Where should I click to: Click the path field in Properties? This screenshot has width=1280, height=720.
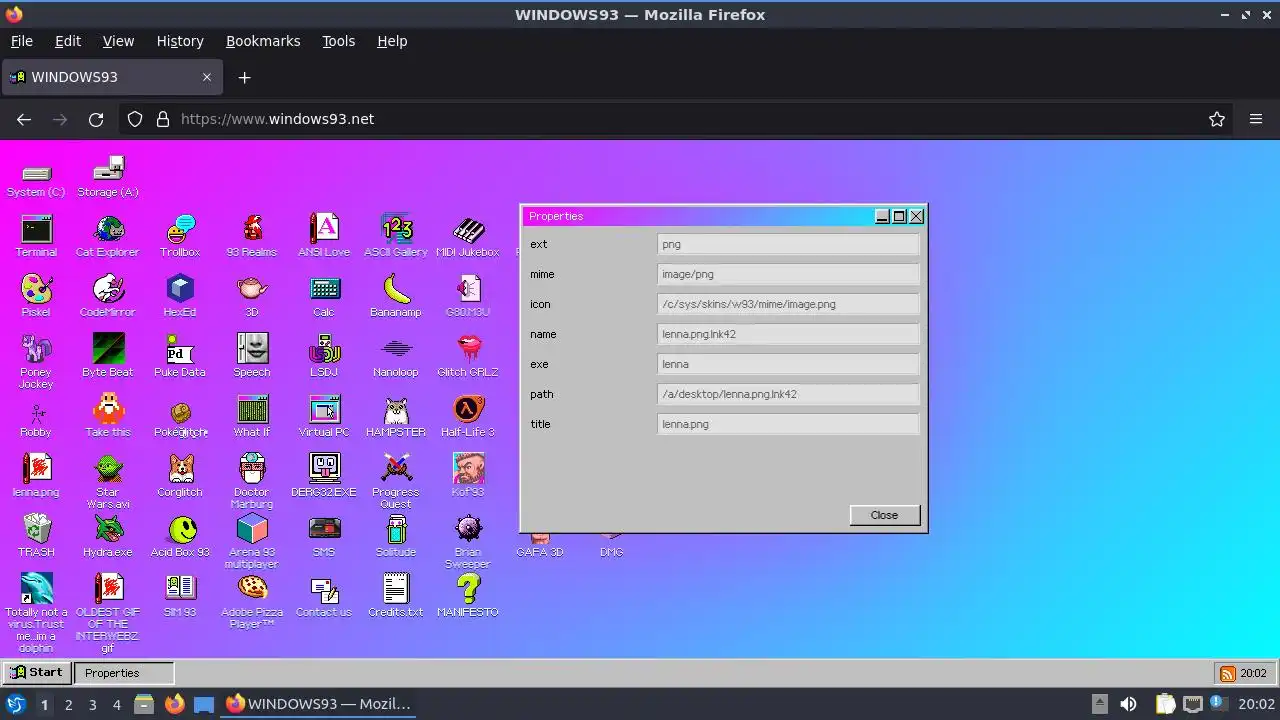(788, 394)
